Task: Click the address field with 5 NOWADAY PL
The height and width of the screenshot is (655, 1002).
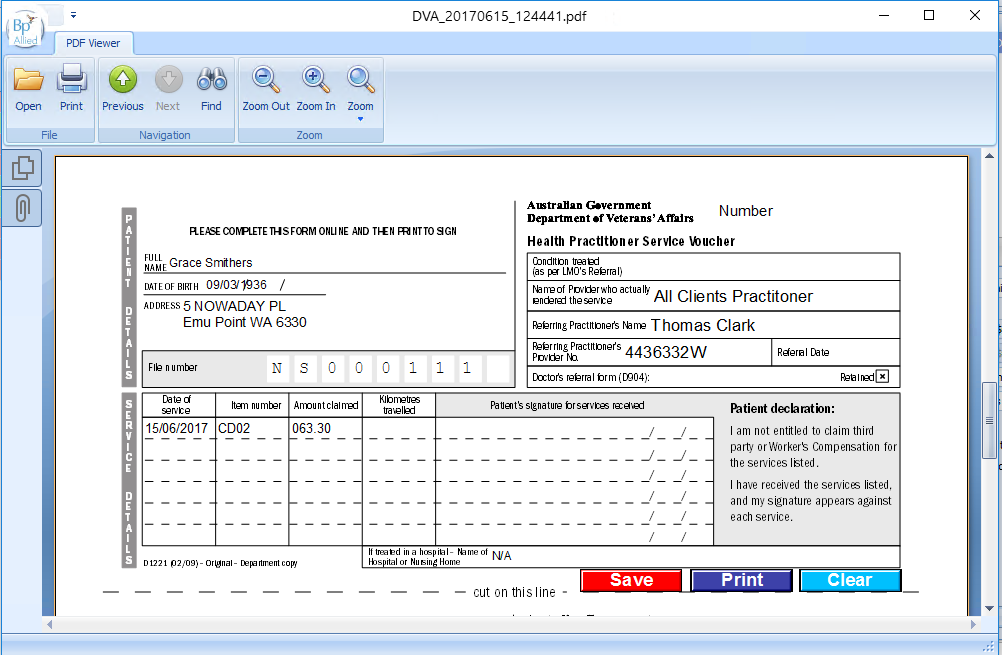Action: pyautogui.click(x=347, y=314)
